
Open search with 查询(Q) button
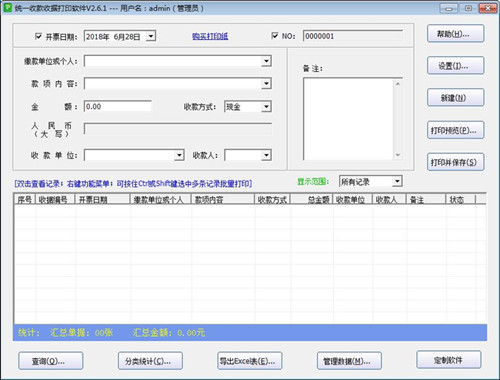click(x=51, y=361)
